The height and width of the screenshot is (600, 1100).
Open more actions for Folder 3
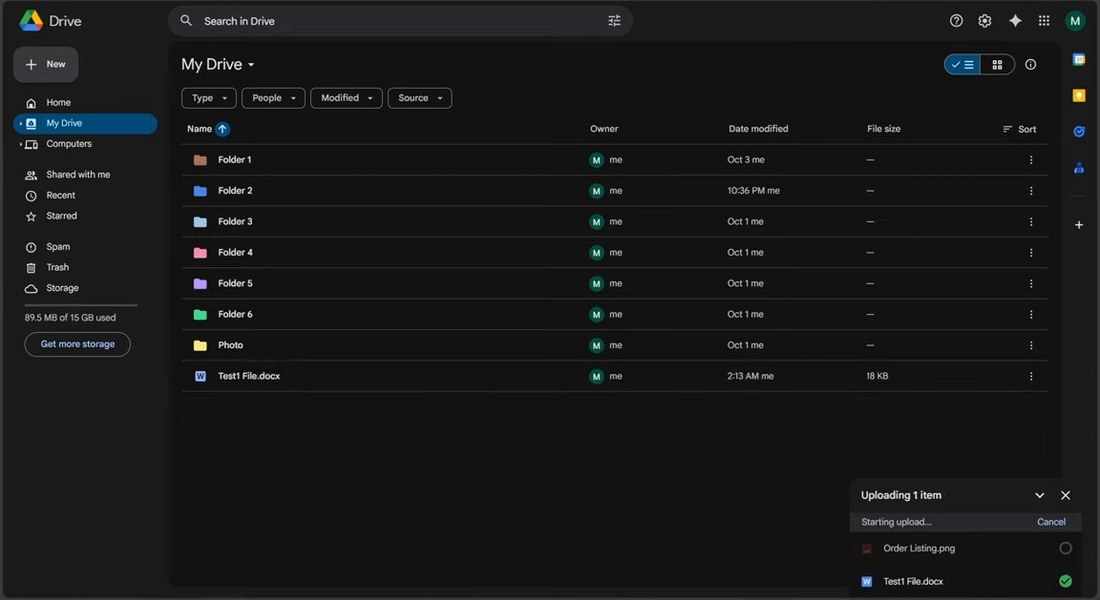point(1031,222)
